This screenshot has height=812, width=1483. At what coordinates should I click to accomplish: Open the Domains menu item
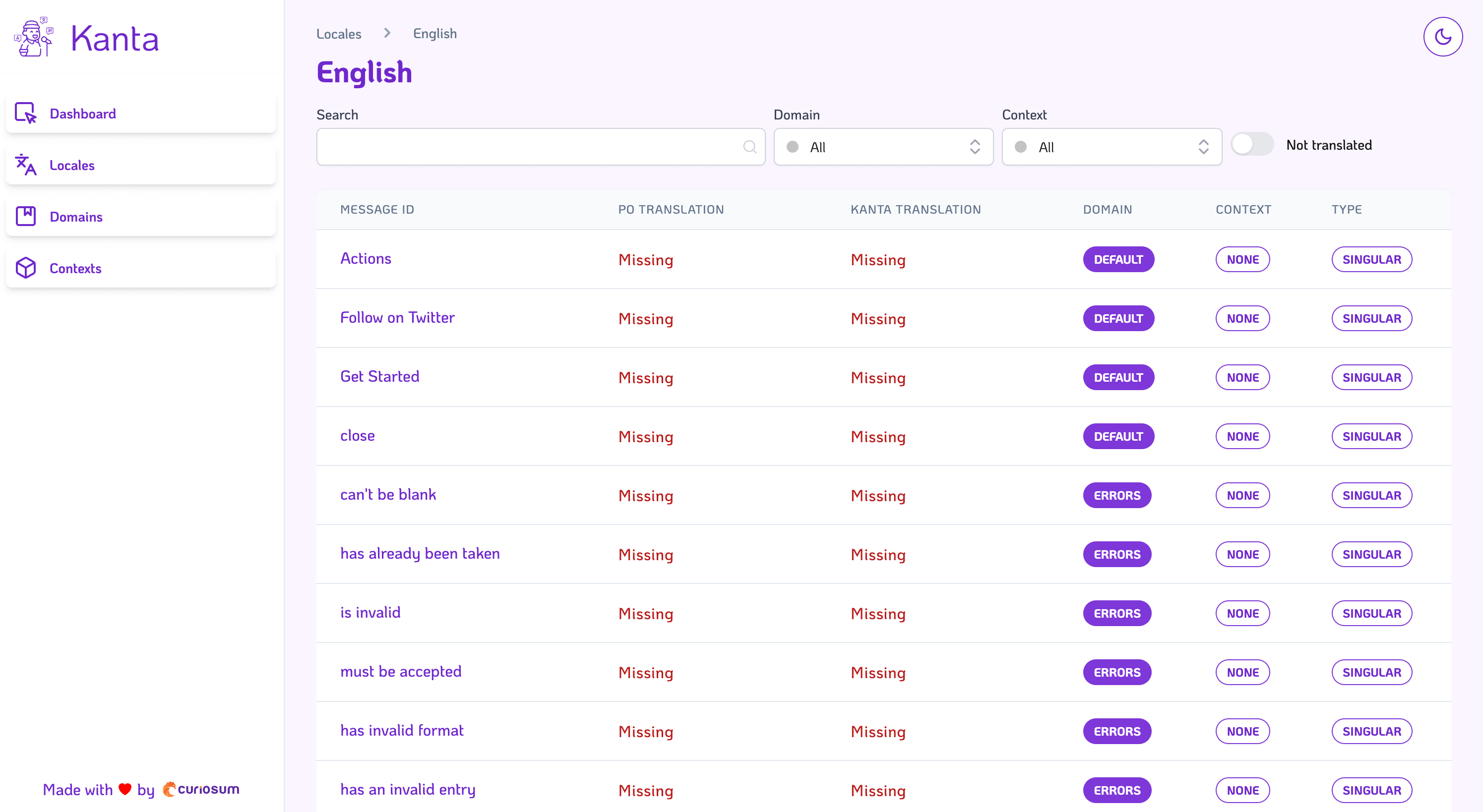[x=140, y=216]
